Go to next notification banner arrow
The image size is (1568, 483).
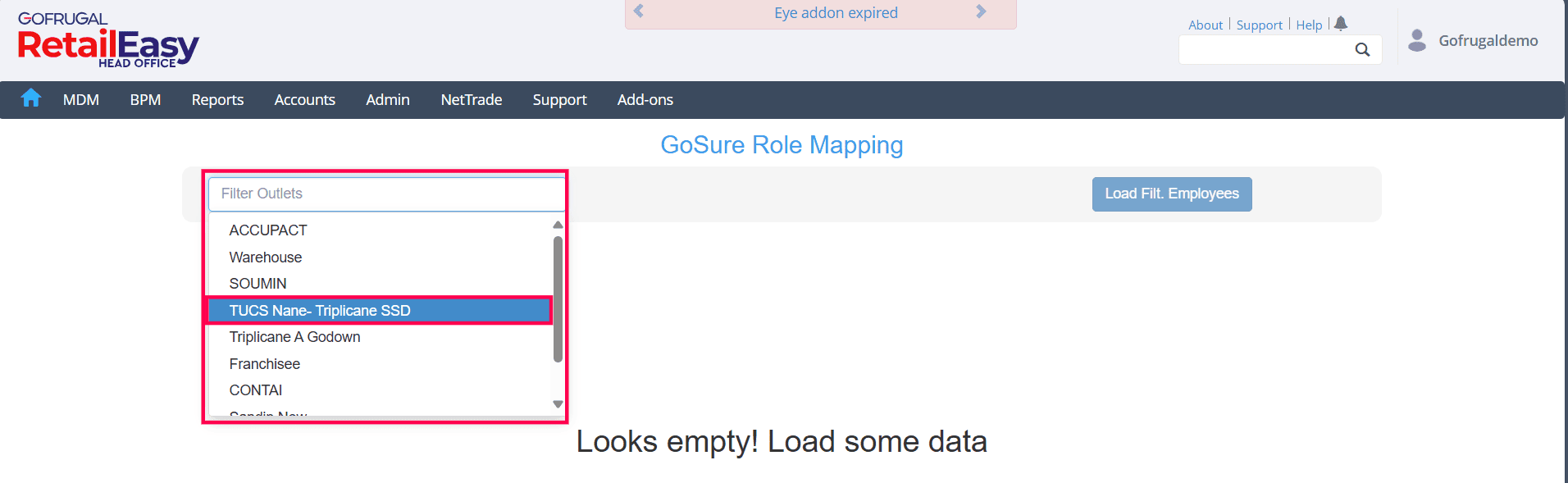(x=981, y=11)
